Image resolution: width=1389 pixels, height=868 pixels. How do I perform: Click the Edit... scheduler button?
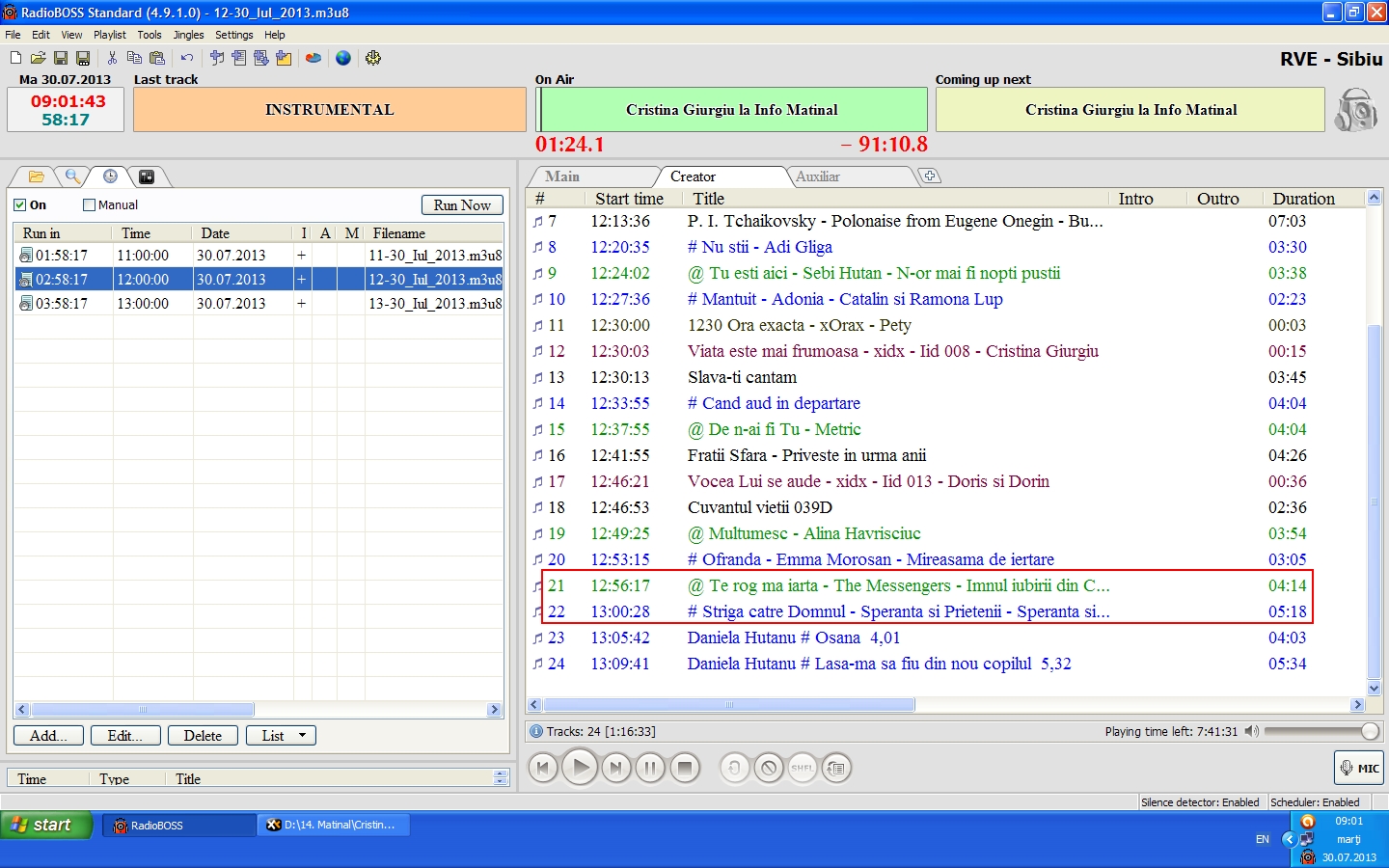click(x=125, y=735)
